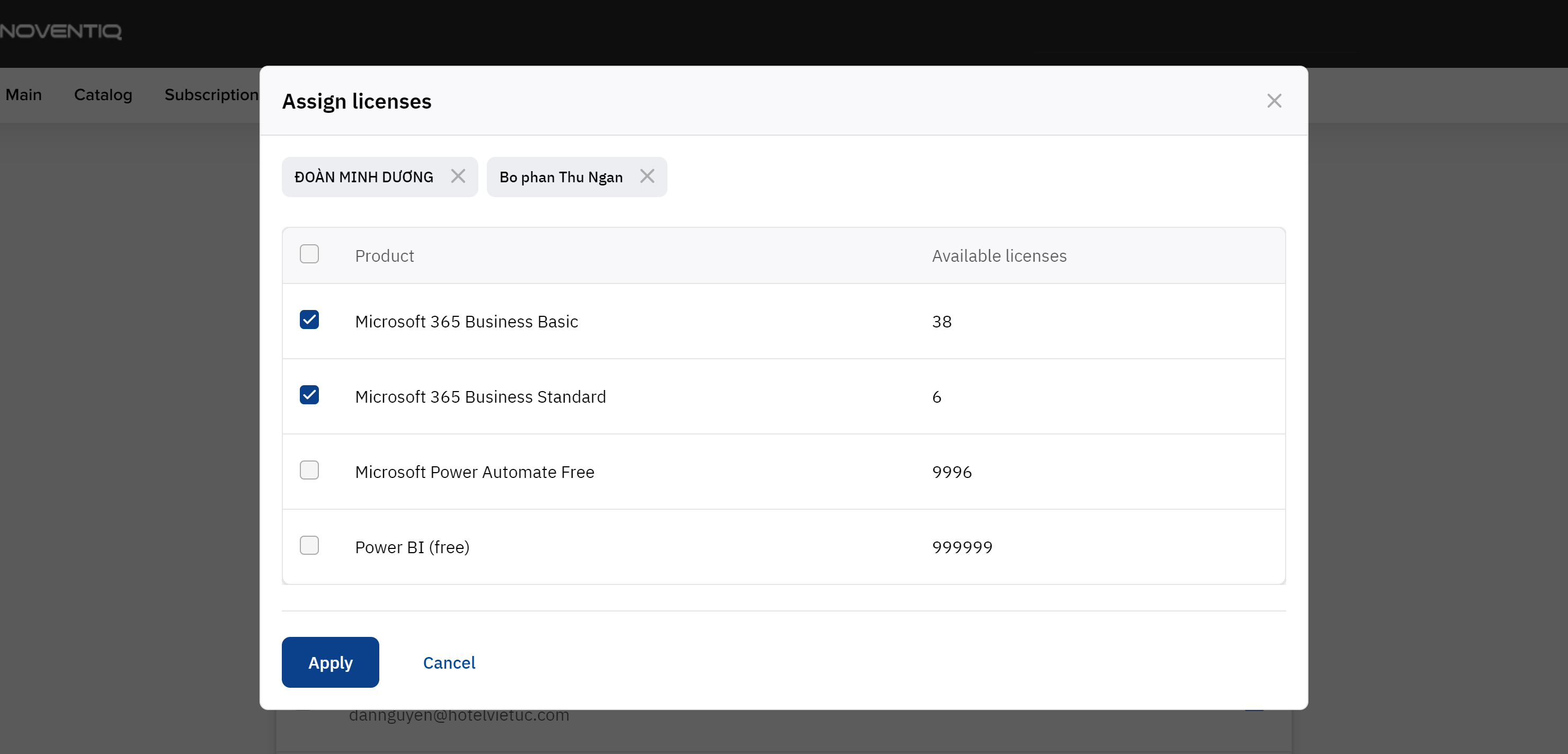
Task: Go to the Catalog tab
Action: (103, 95)
